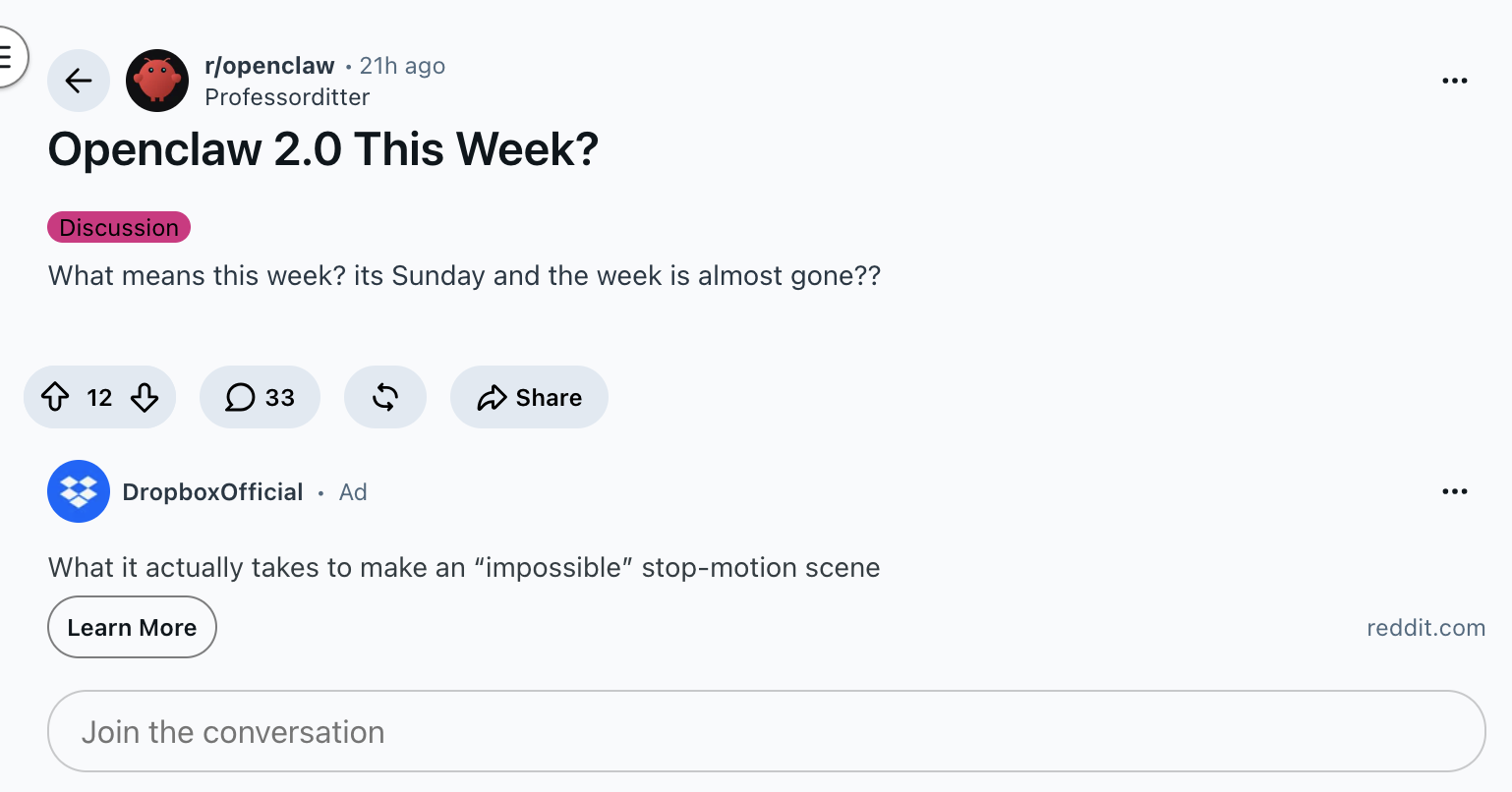Click the Openclaw 2.0 This Week? title
Image resolution: width=1512 pixels, height=792 pixels.
pyautogui.click(x=323, y=149)
